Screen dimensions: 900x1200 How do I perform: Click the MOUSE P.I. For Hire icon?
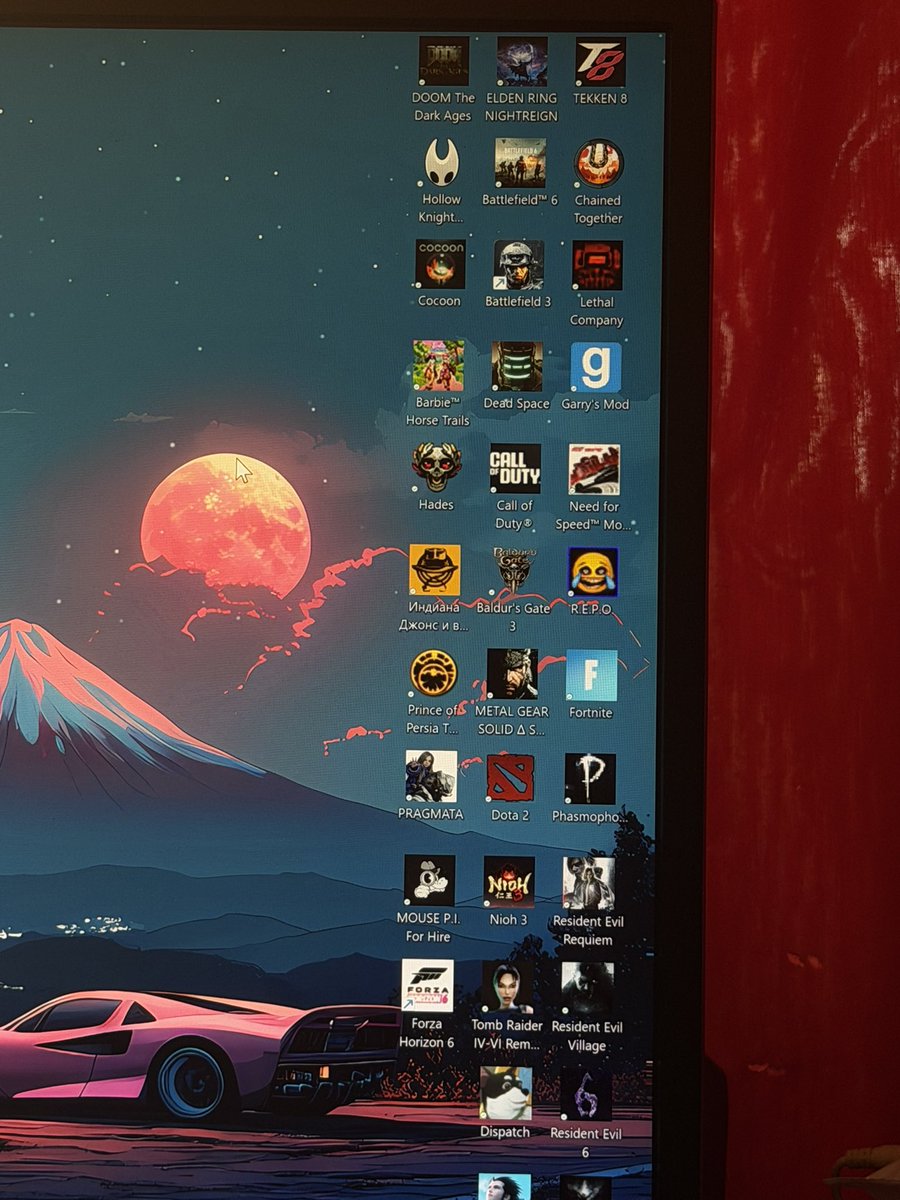[429, 880]
